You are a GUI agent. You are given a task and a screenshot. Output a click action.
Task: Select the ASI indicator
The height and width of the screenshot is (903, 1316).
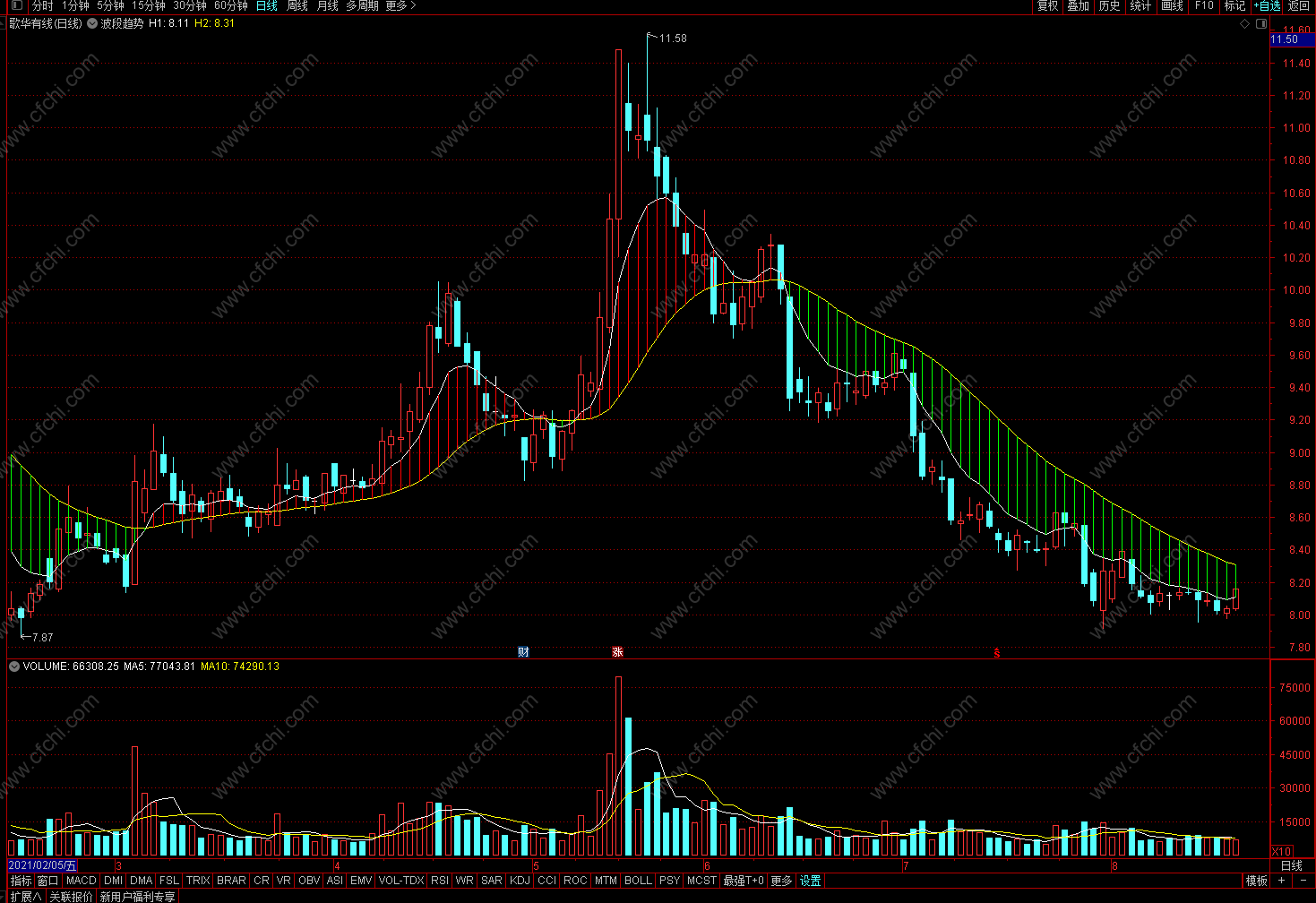(x=335, y=881)
